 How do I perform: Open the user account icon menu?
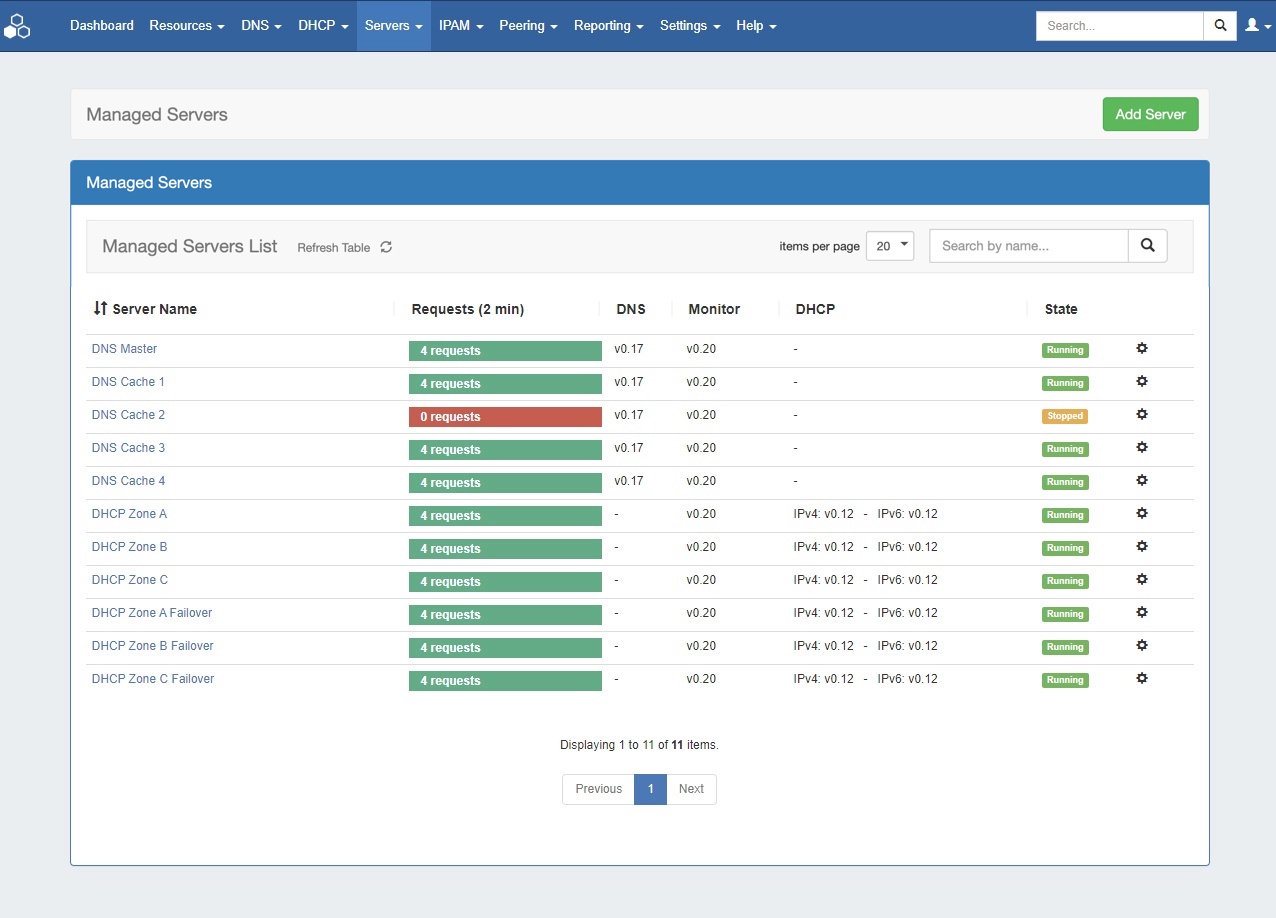pos(1255,26)
